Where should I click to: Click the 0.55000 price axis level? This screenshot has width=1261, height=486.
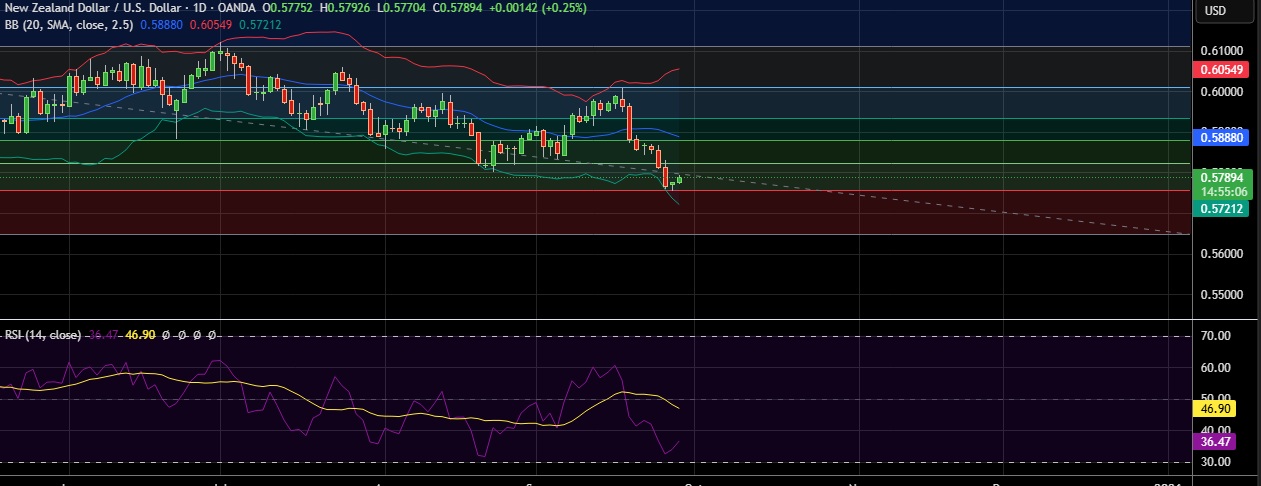click(1221, 295)
